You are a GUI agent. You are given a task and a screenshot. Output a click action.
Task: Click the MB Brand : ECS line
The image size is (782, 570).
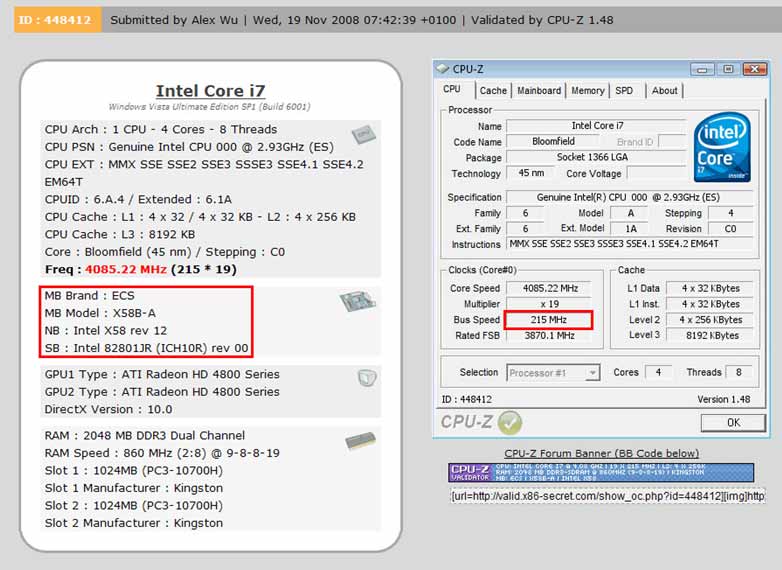click(x=90, y=295)
